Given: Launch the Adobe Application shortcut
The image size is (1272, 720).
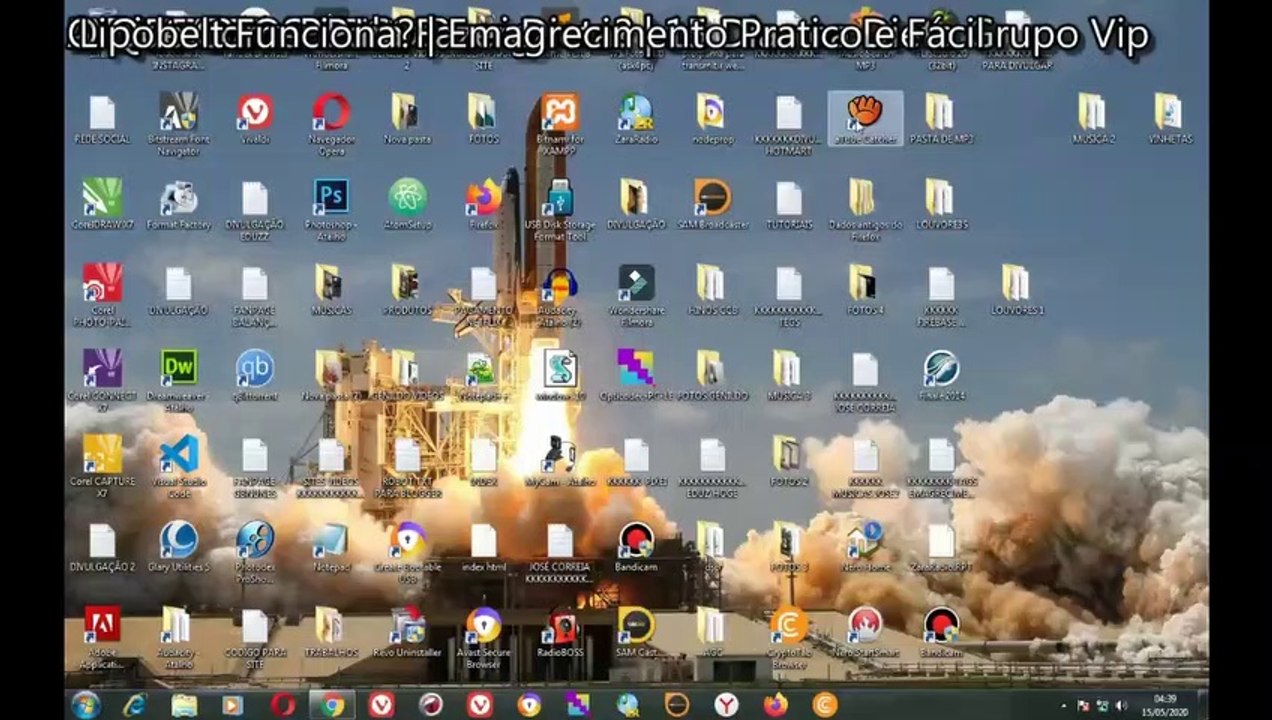Looking at the screenshot, I should [x=102, y=637].
